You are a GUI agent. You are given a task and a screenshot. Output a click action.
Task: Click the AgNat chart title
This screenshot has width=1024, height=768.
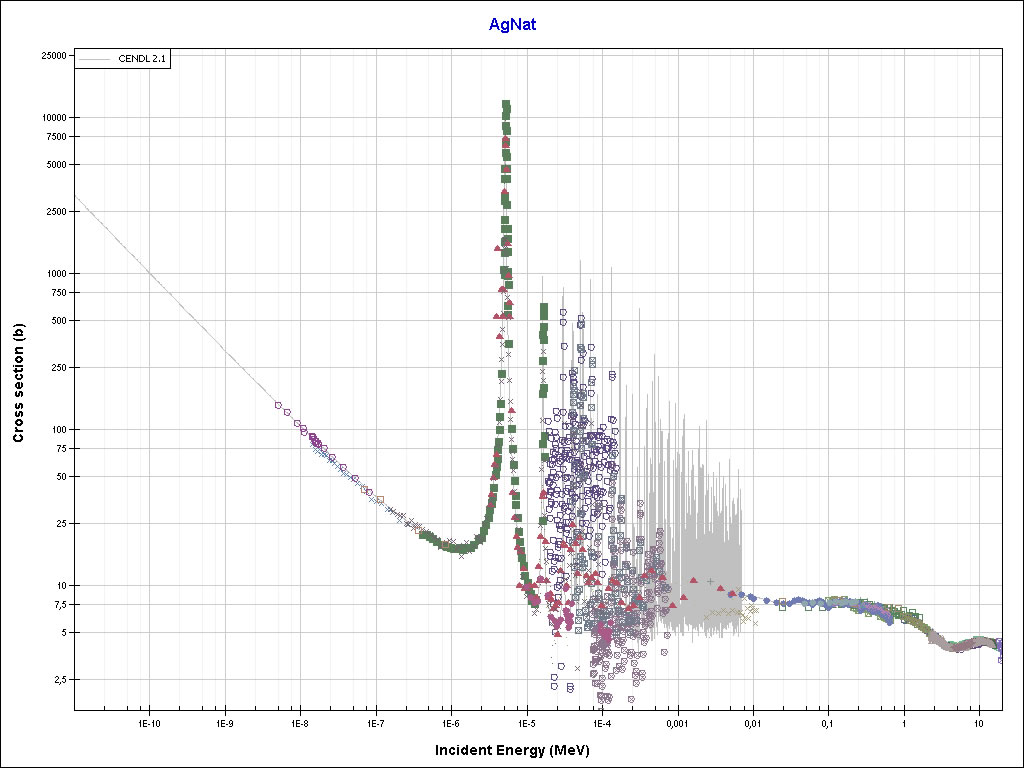[512, 25]
